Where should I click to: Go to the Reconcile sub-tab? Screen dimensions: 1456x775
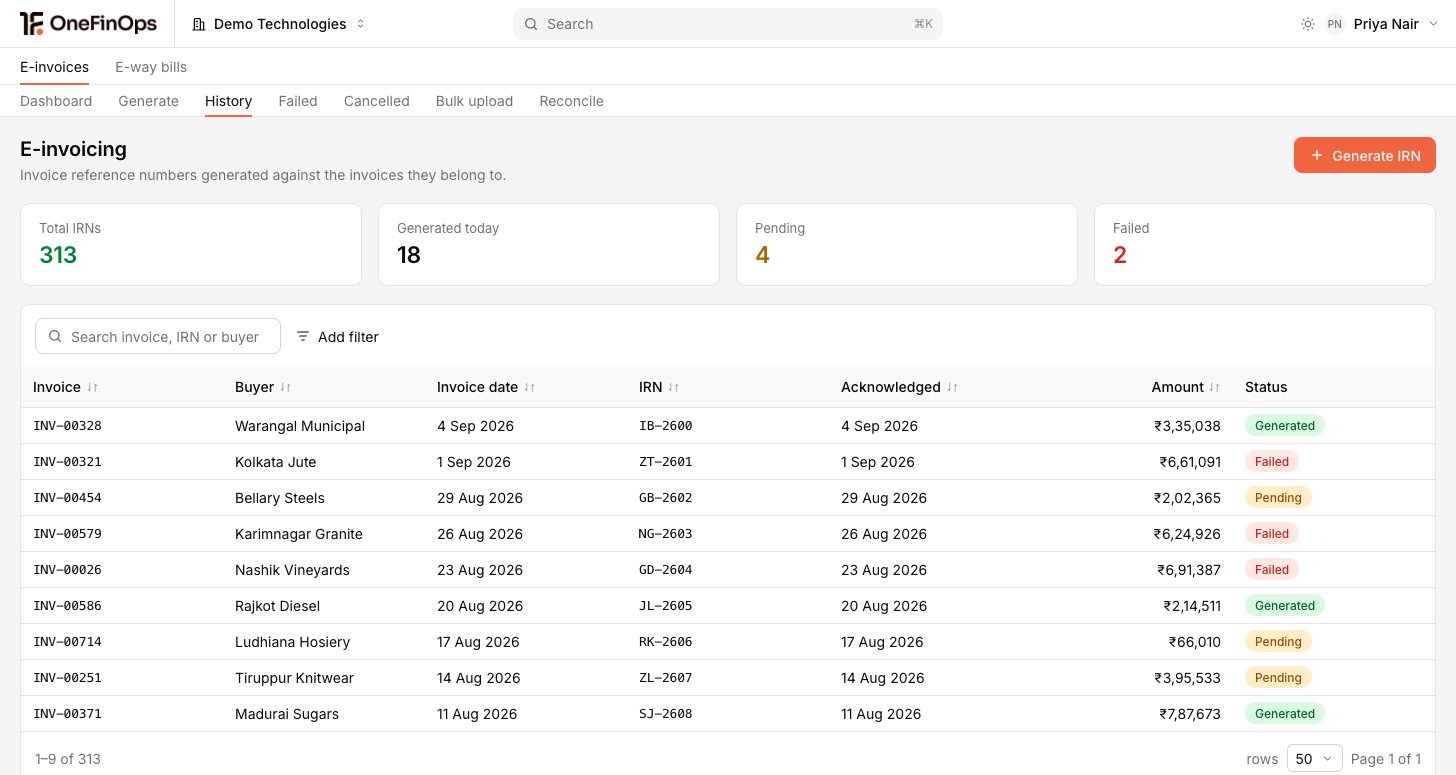pyautogui.click(x=571, y=101)
